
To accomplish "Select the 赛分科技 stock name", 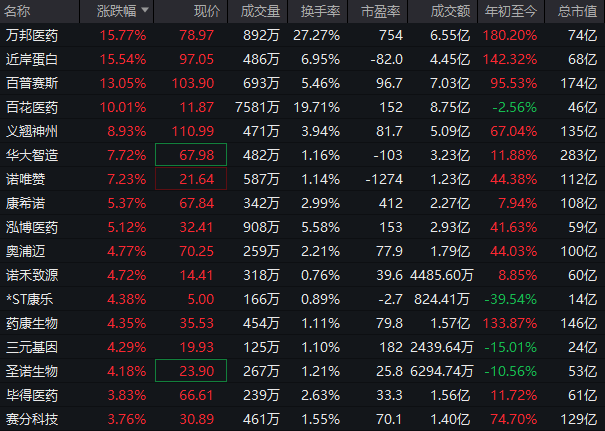I will (x=32, y=419).
